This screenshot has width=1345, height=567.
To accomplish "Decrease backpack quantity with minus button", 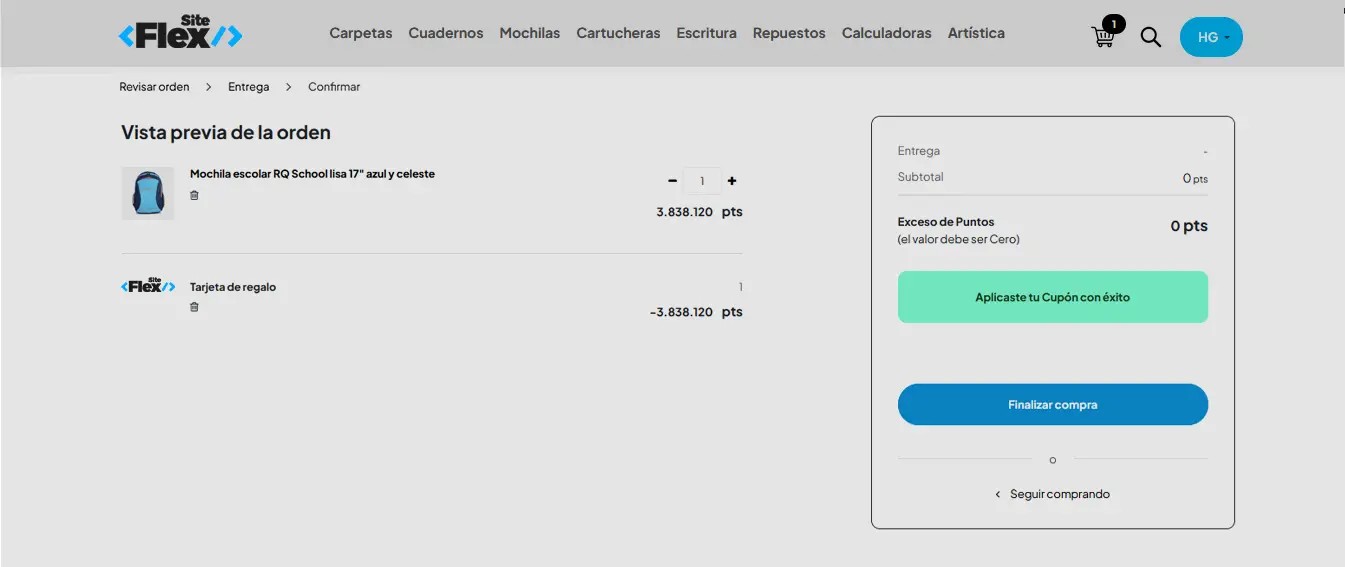I will 672,181.
